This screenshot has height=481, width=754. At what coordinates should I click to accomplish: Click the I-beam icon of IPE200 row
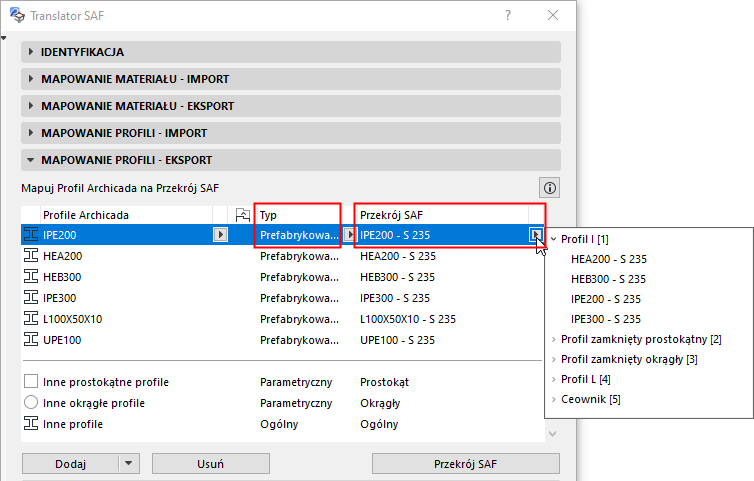31,235
